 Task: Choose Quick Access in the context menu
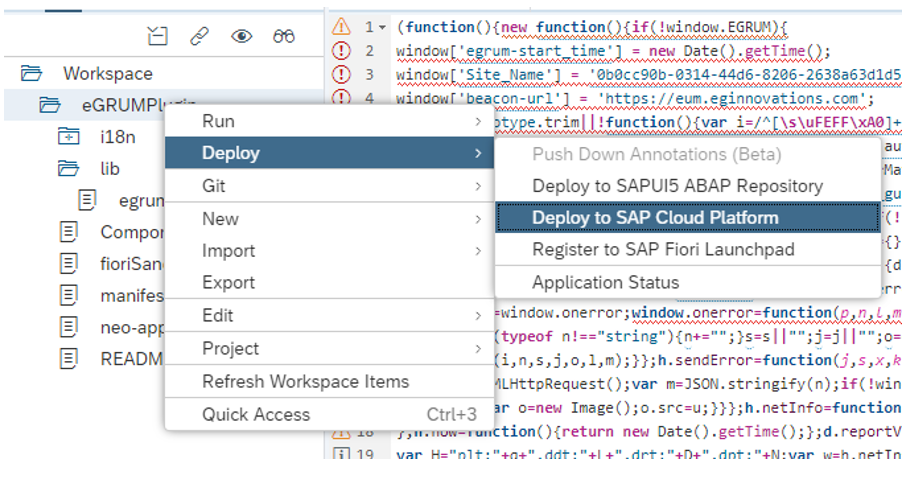(x=329, y=414)
